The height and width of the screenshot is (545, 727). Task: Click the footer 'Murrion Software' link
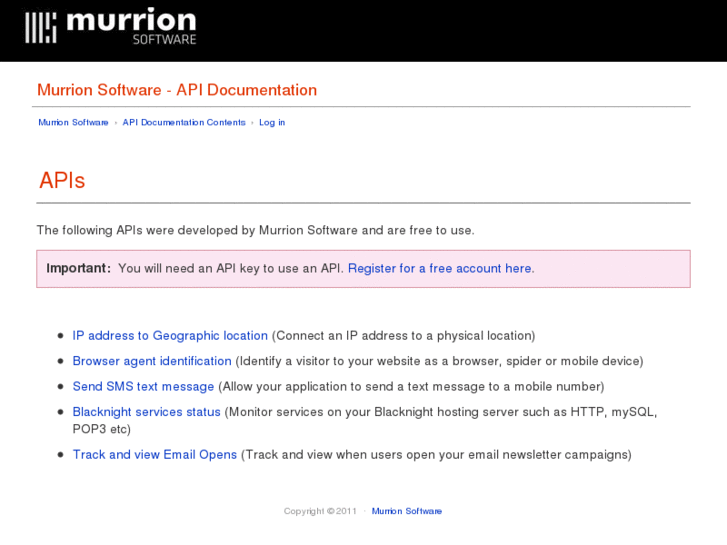[406, 511]
